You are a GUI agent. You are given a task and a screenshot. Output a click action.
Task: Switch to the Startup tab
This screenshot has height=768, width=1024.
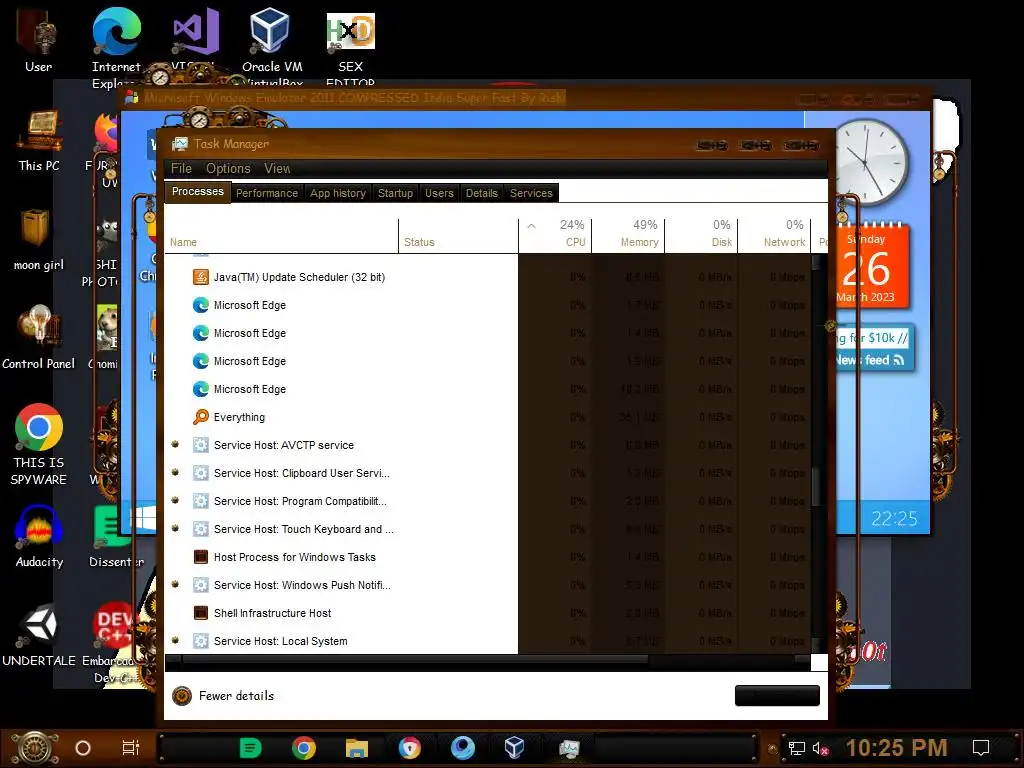click(x=395, y=193)
